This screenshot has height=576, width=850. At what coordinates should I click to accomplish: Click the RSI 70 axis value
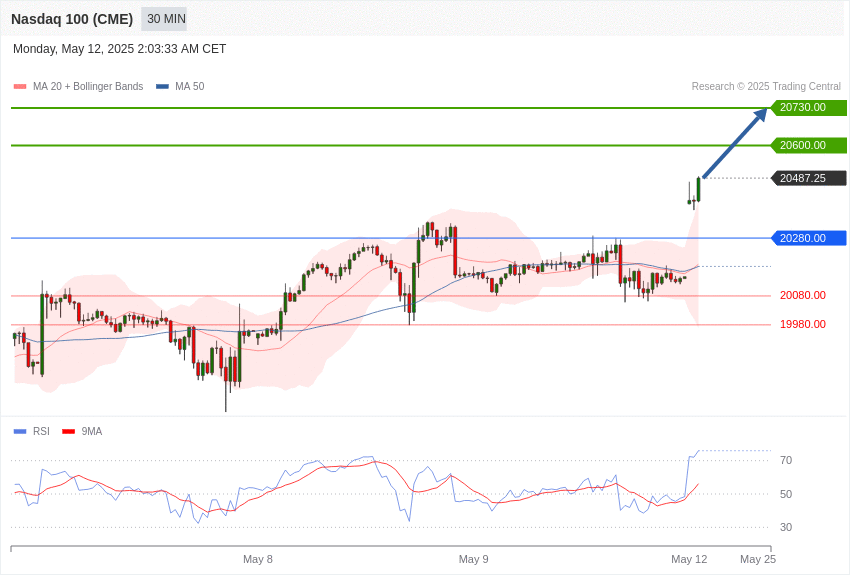(786, 461)
